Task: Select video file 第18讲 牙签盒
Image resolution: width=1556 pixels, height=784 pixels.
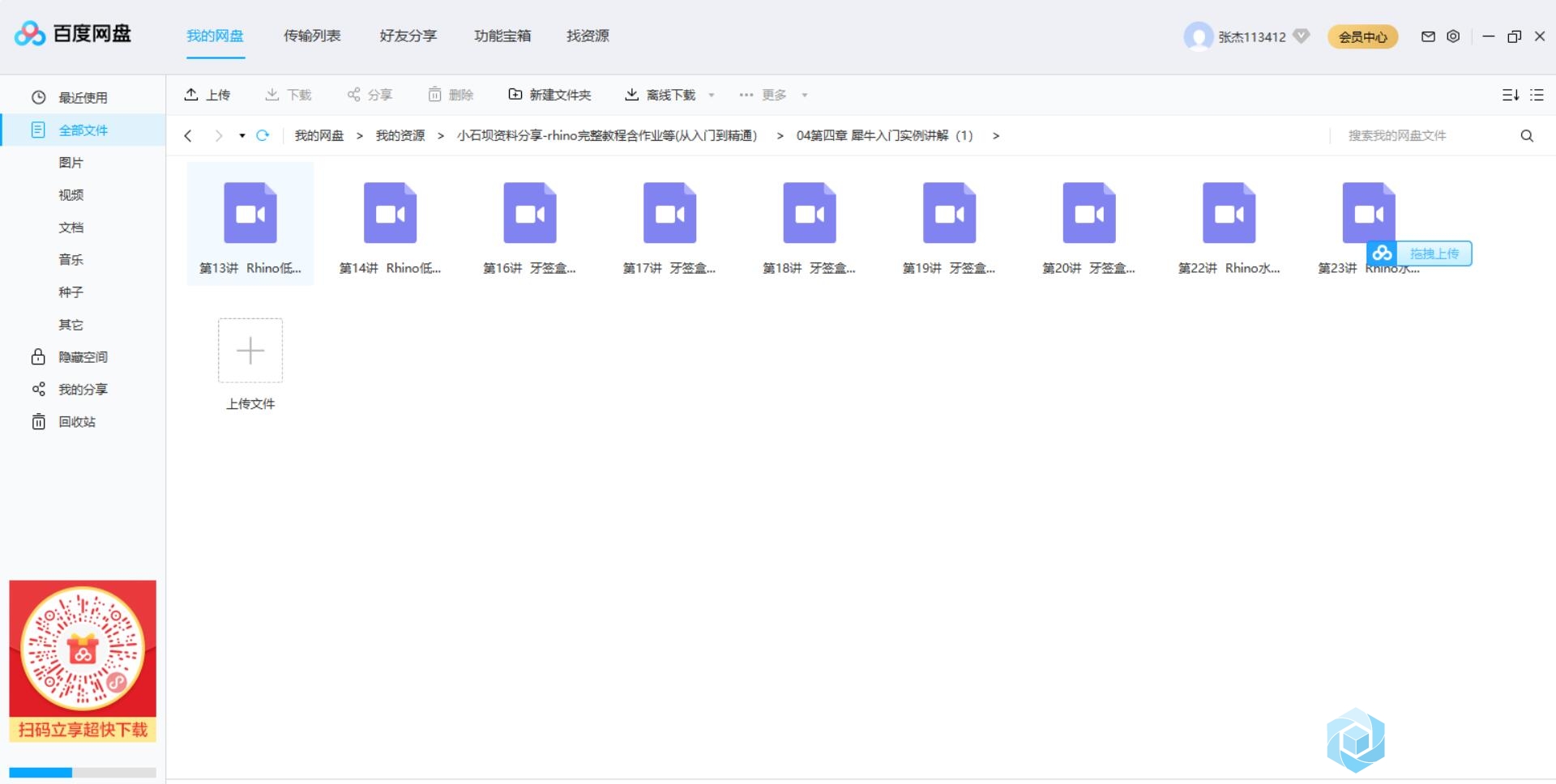Action: point(810,224)
